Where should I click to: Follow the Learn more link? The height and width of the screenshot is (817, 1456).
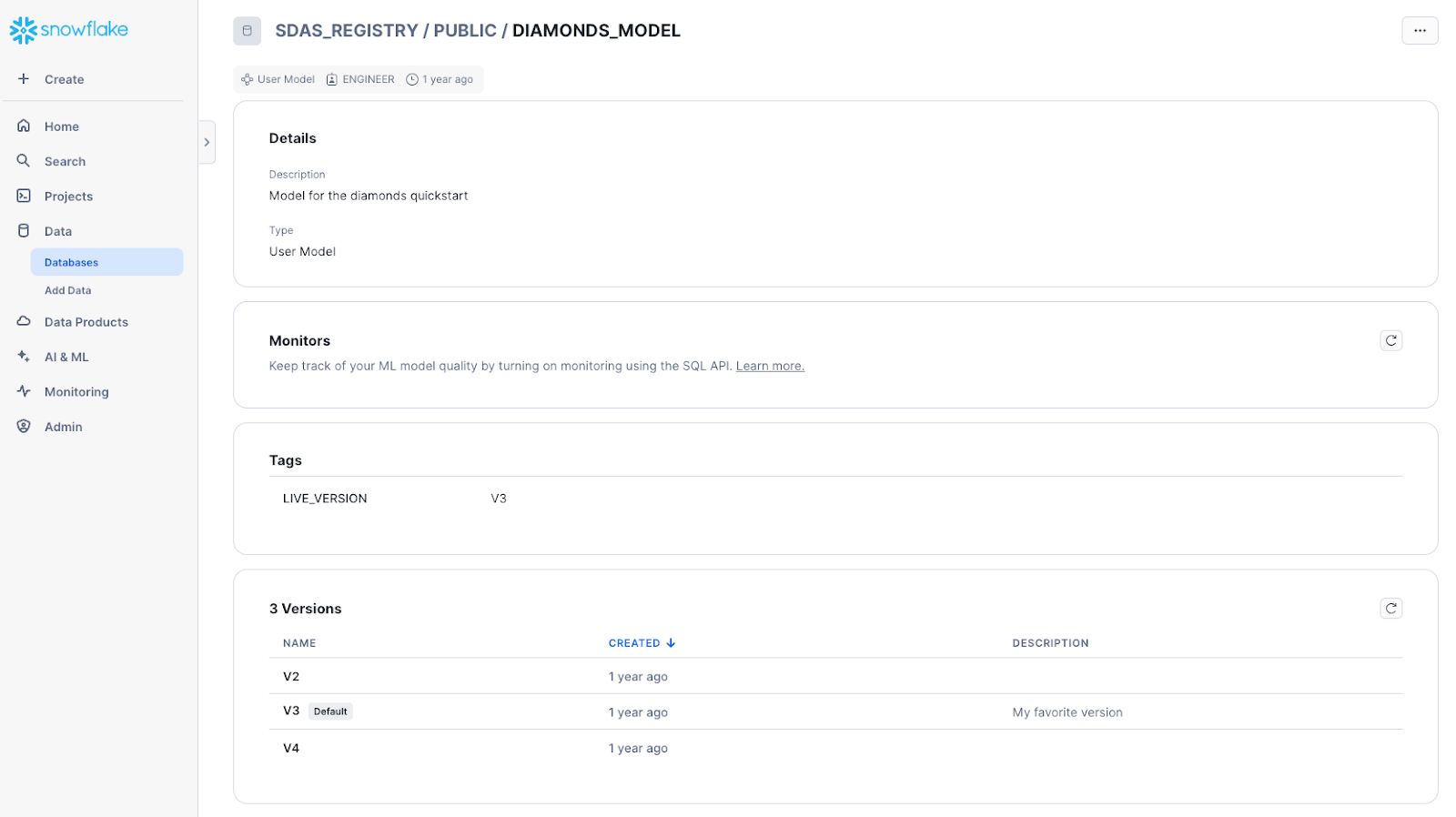pyautogui.click(x=770, y=366)
